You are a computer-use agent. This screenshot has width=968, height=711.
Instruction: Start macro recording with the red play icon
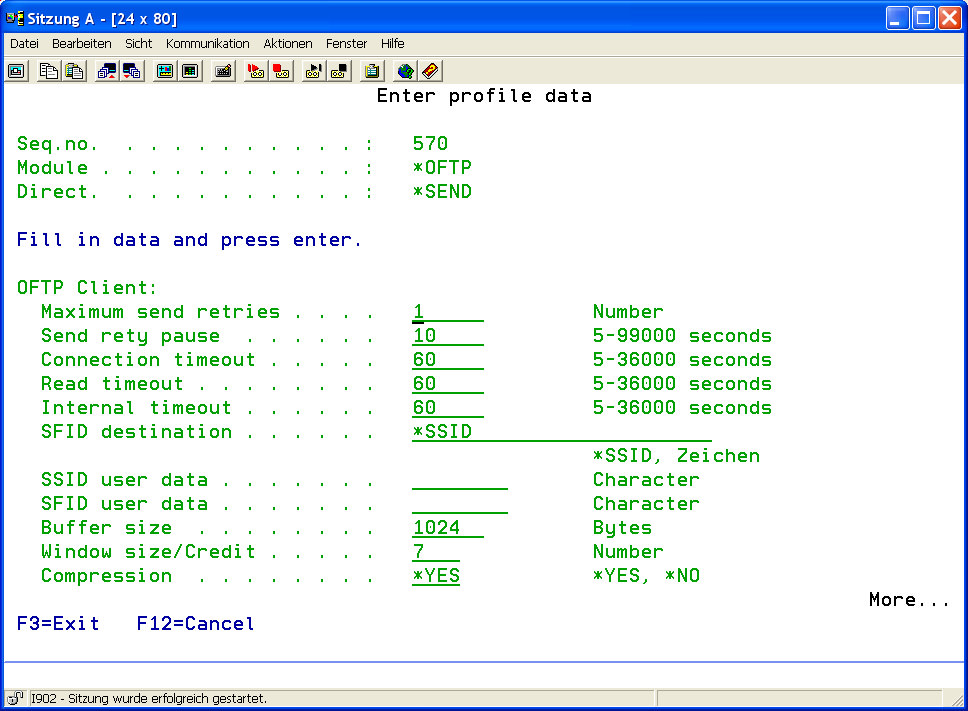point(256,71)
